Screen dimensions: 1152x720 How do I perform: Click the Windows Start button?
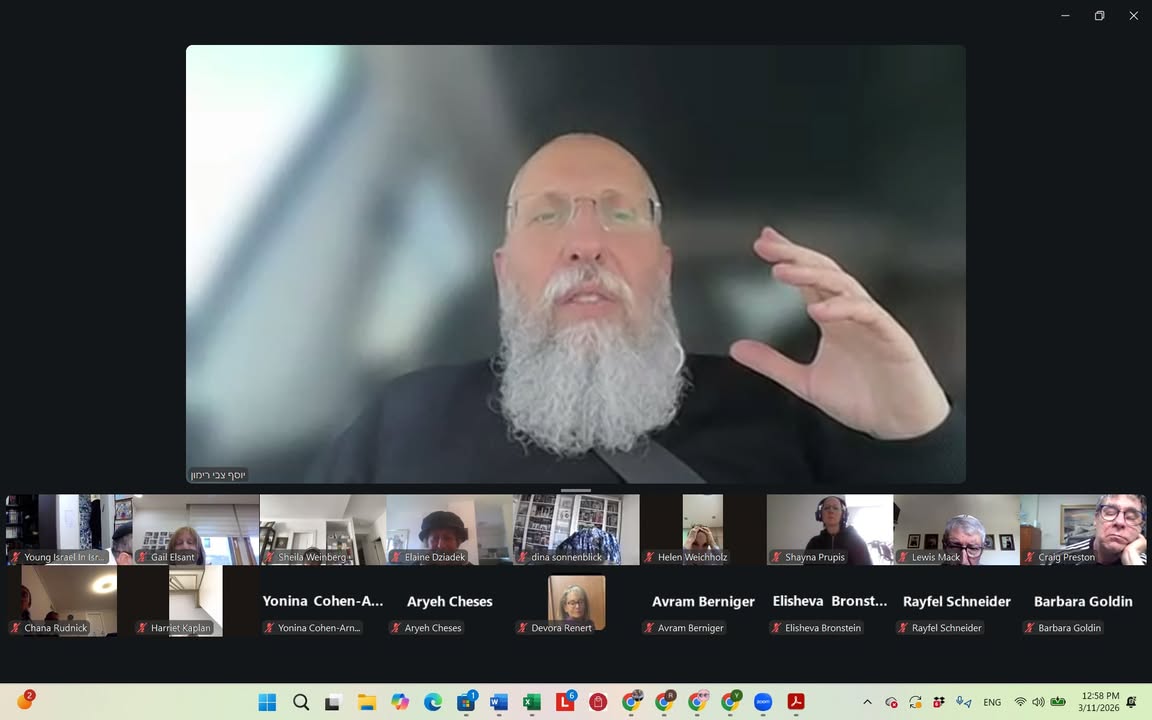click(267, 702)
